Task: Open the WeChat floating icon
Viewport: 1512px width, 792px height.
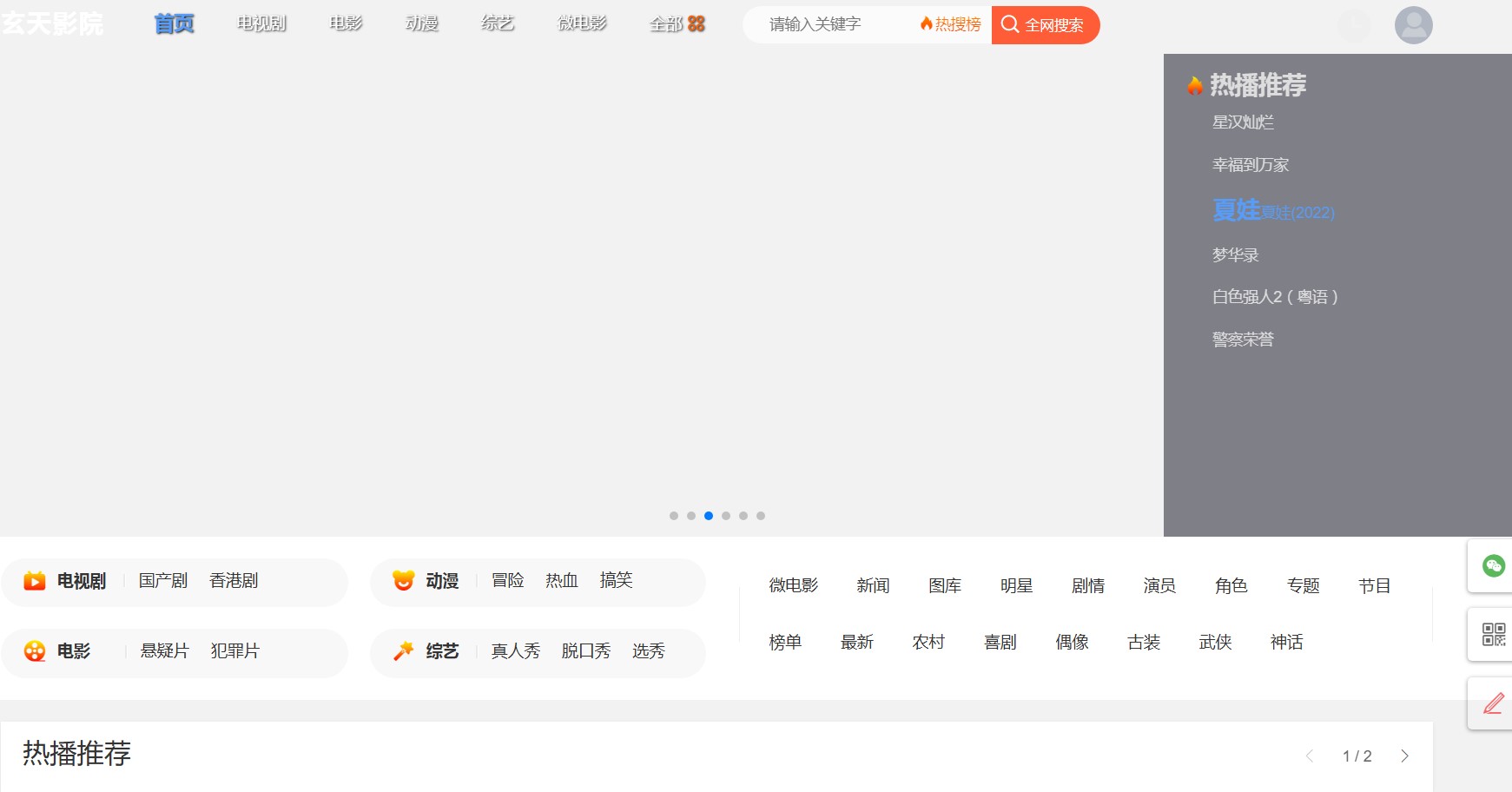Action: pos(1493,566)
